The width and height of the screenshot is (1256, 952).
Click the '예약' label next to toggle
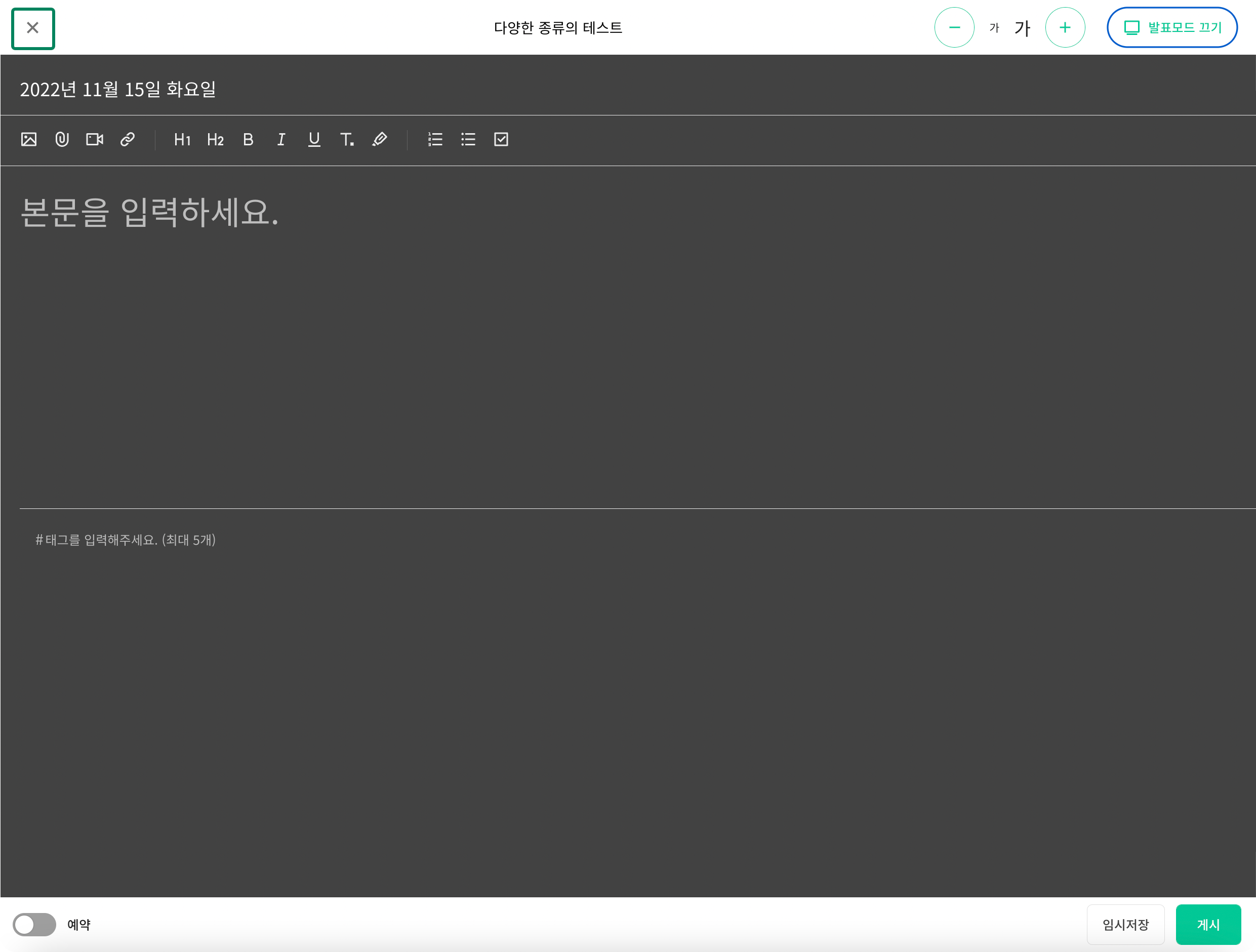79,925
